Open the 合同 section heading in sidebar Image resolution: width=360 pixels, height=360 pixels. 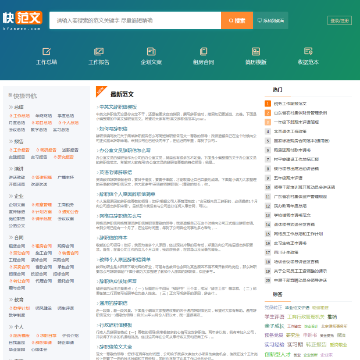(x=18, y=238)
